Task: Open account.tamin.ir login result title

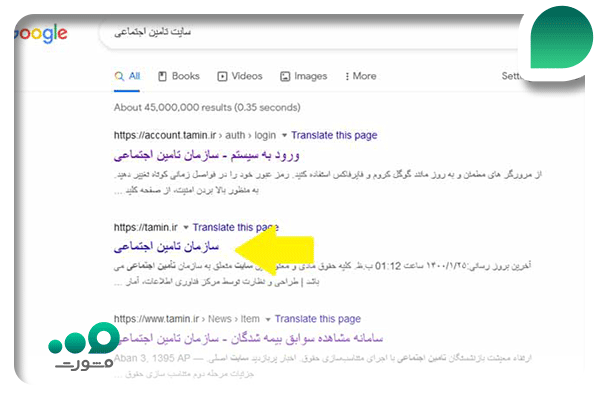Action: (x=207, y=155)
